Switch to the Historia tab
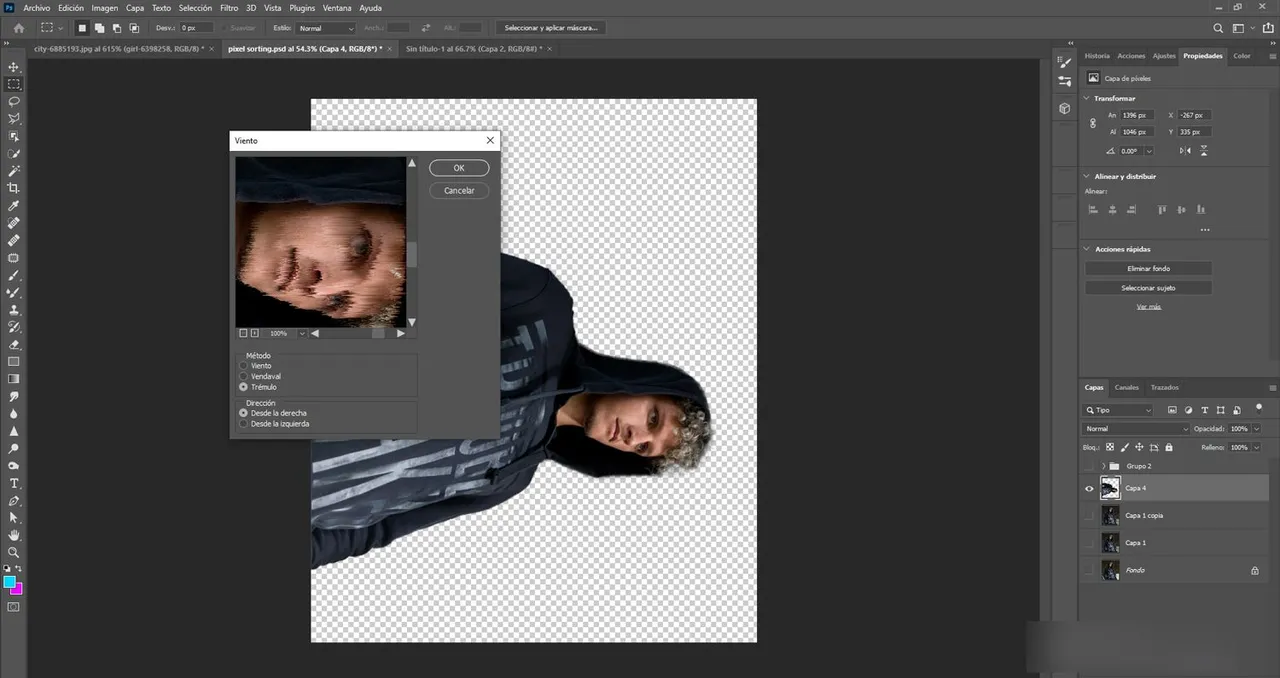Screen dimensions: 1280x678 1097,56
